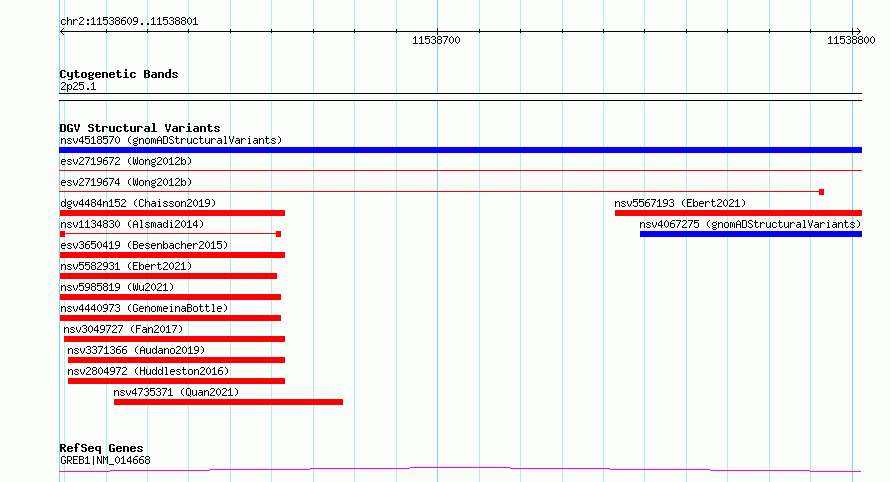This screenshot has width=890, height=482.
Task: Click the left arrow on the ruler
Action: pos(62,32)
